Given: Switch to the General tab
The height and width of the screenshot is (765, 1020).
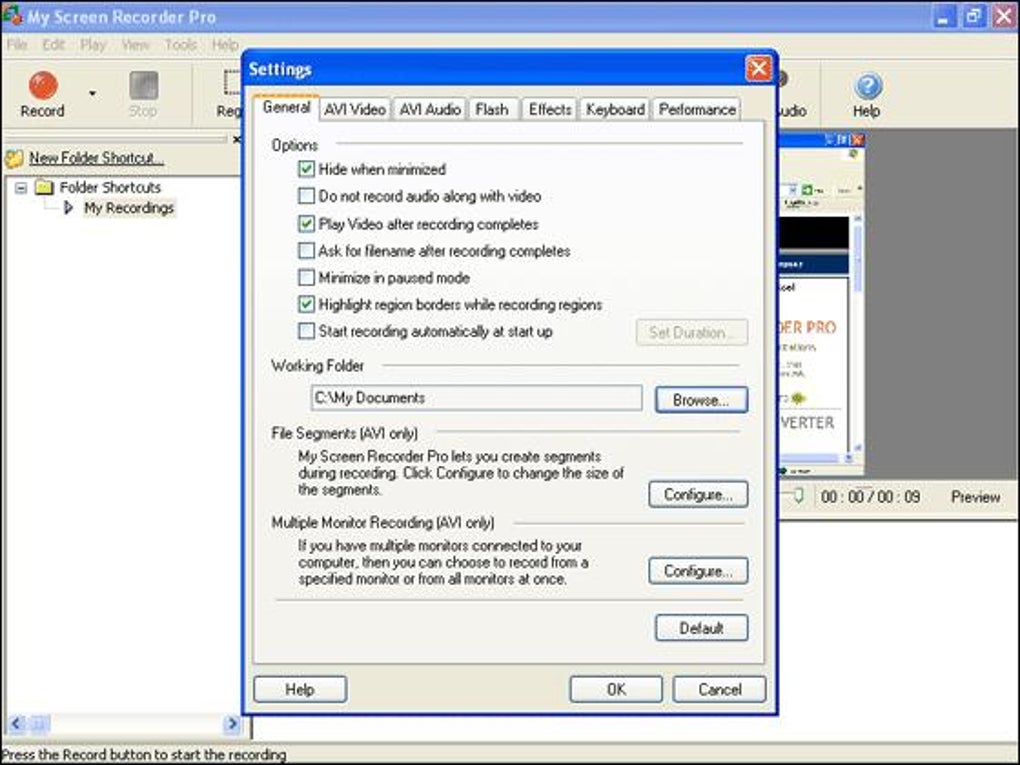Looking at the screenshot, I should tap(286, 107).
